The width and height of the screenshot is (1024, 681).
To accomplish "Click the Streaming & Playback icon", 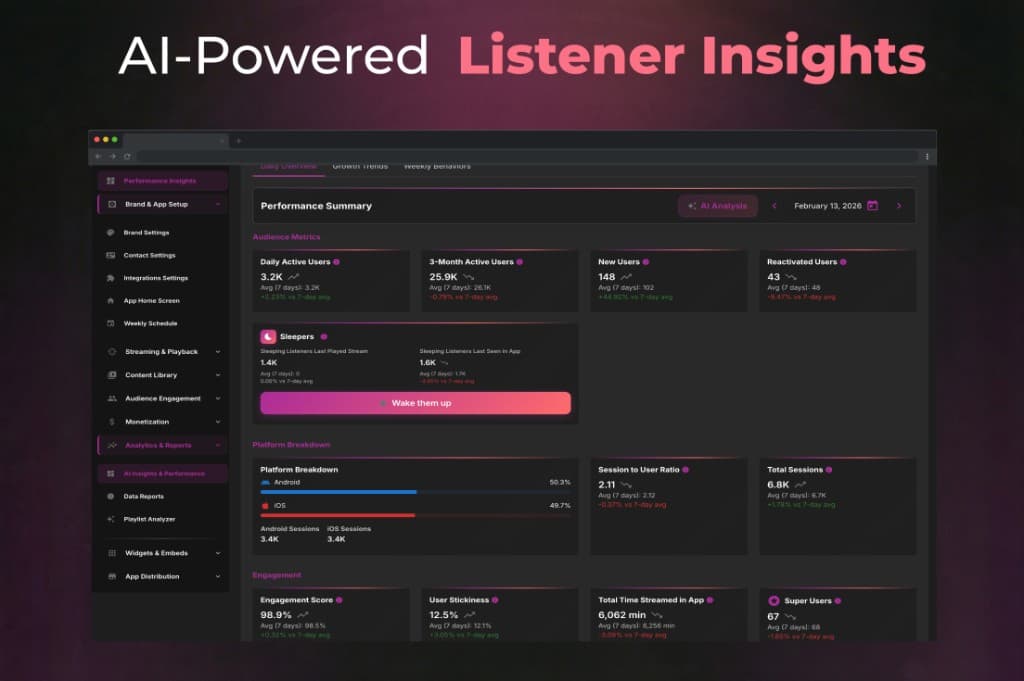I will 112,352.
